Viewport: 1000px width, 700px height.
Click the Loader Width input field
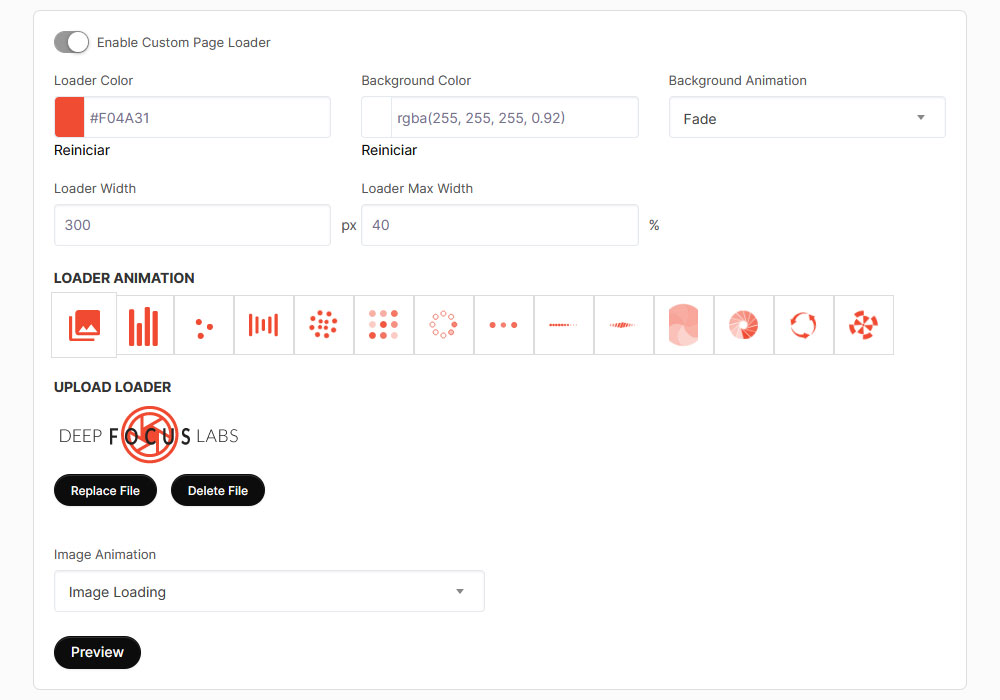click(x=193, y=225)
